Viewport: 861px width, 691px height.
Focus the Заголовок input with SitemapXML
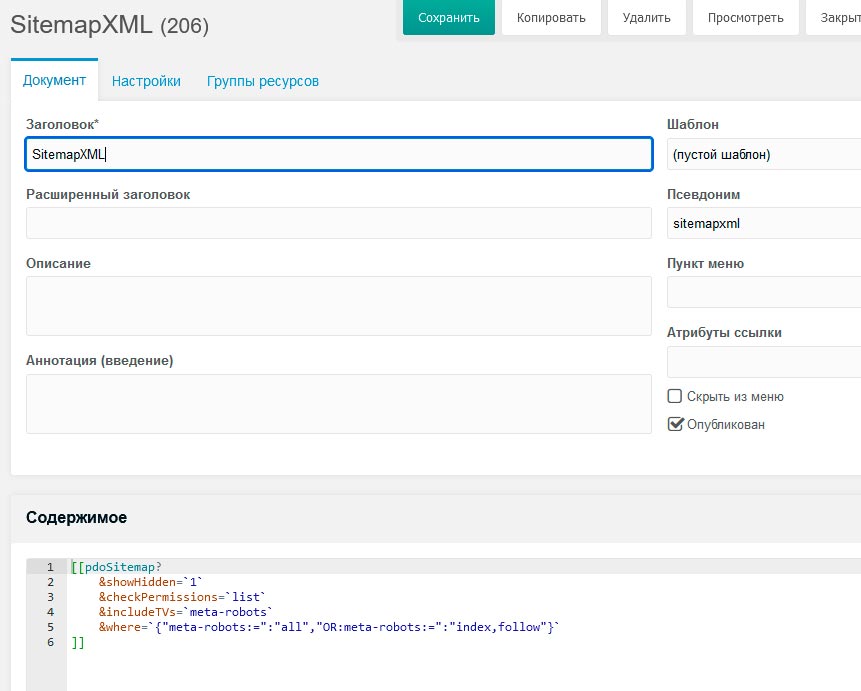pyautogui.click(x=339, y=154)
